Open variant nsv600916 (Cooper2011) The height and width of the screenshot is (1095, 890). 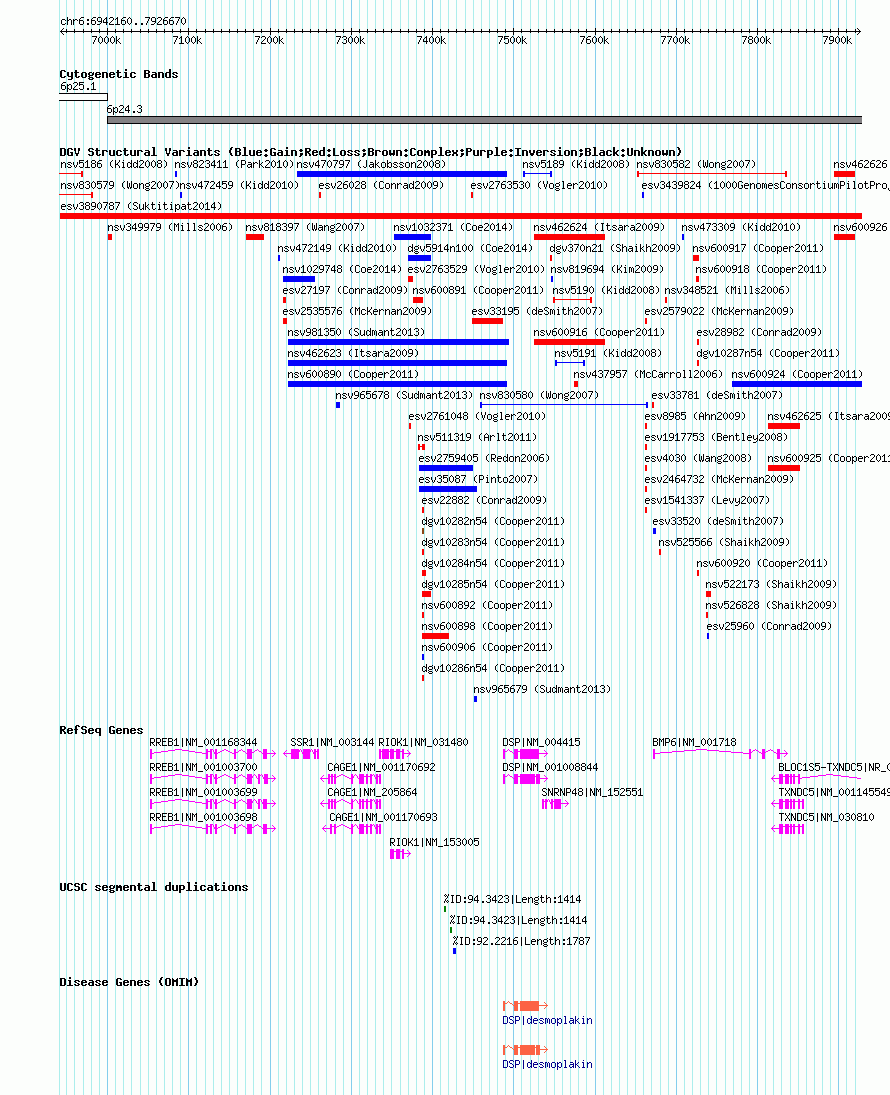coord(599,332)
